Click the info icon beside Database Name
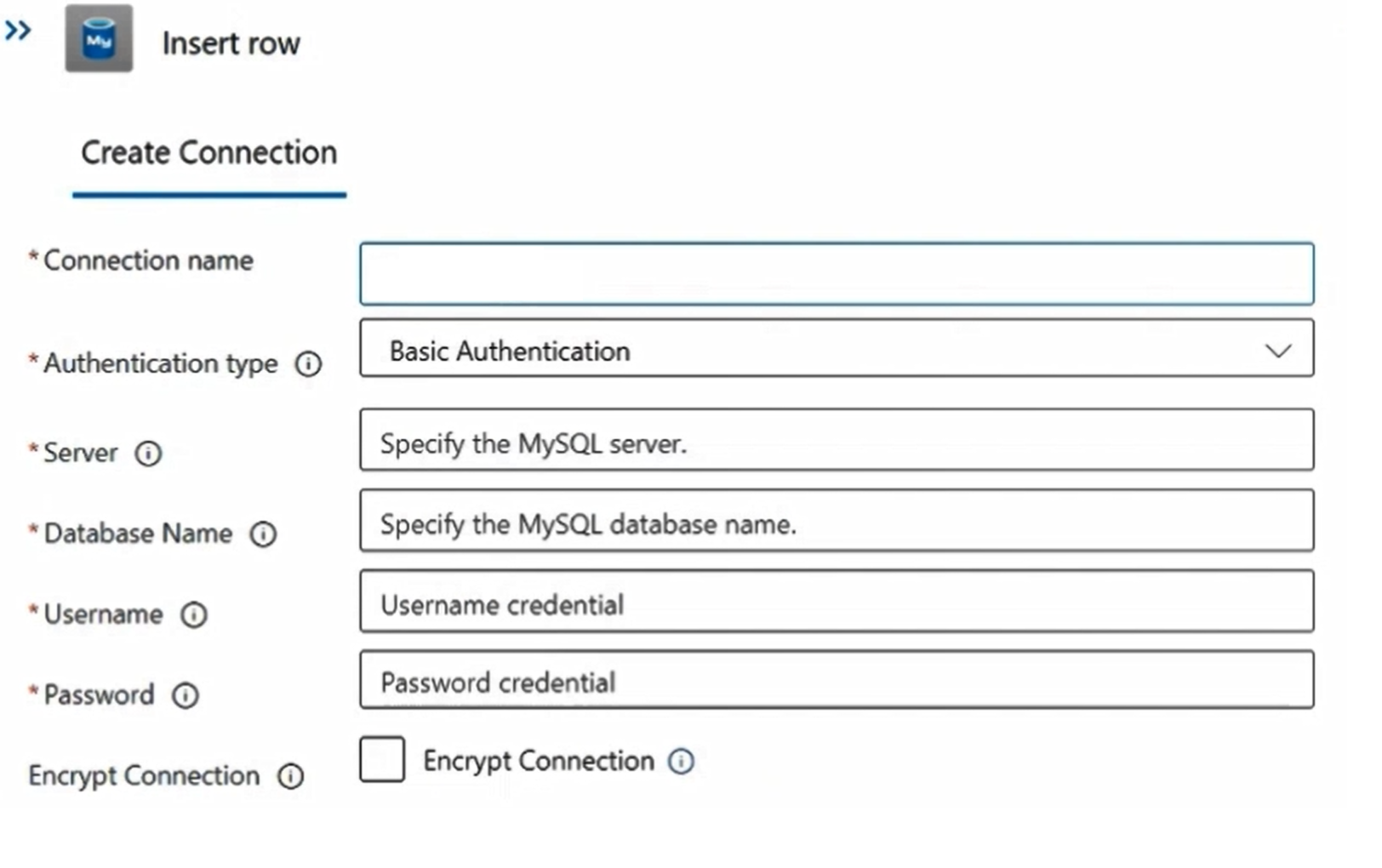 point(265,535)
